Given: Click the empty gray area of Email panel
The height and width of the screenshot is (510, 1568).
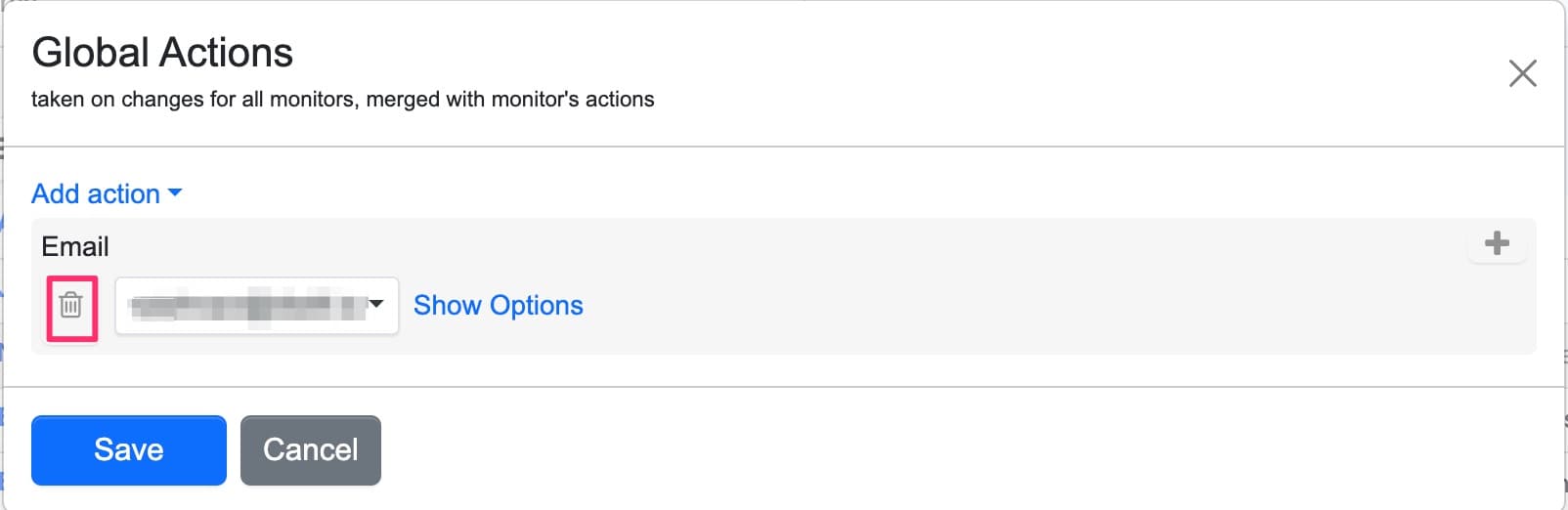Looking at the screenshot, I should point(978,303).
